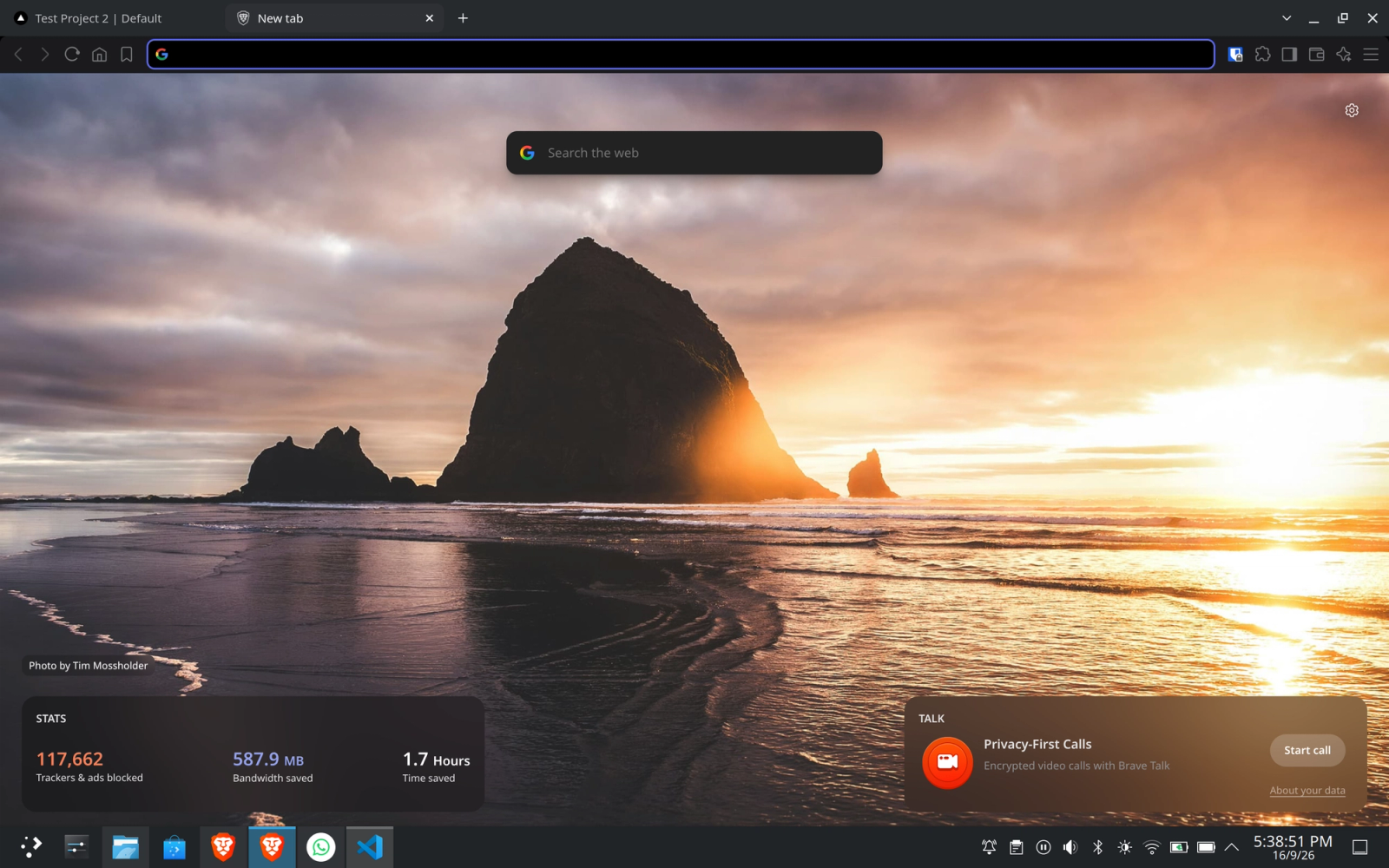Image resolution: width=1389 pixels, height=868 pixels.
Task: Launch Visual Studio Code from taskbar
Action: coord(370,847)
